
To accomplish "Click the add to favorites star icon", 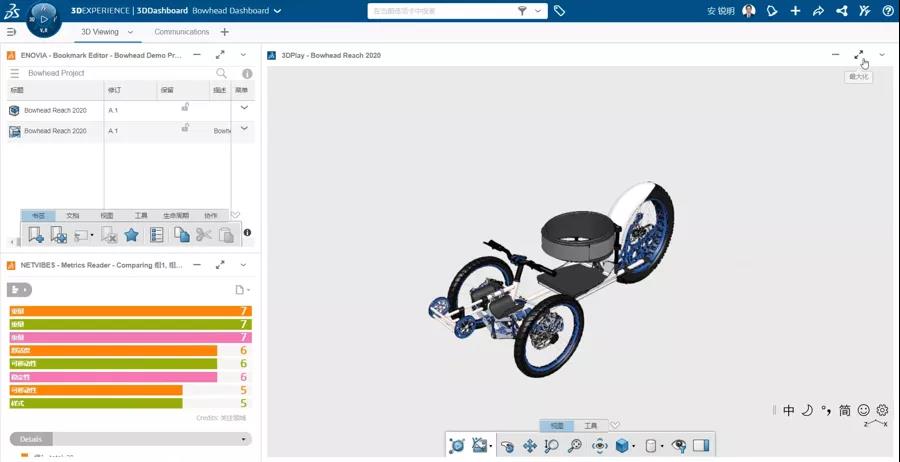I will 131,234.
